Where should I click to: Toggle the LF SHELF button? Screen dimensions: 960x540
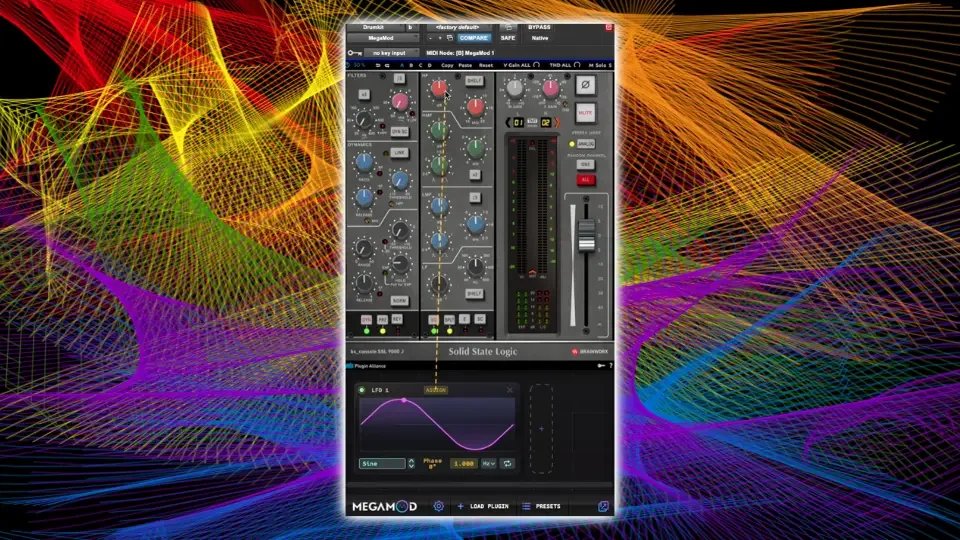[474, 294]
